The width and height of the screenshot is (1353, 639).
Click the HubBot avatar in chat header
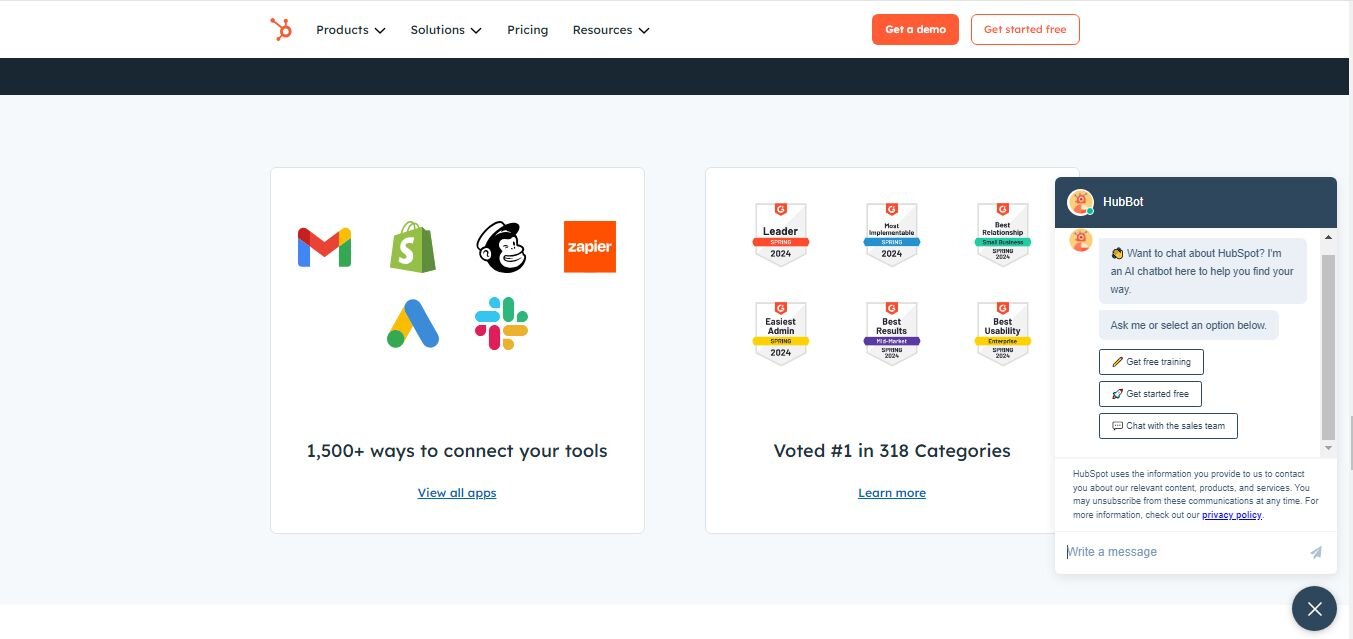[1080, 202]
